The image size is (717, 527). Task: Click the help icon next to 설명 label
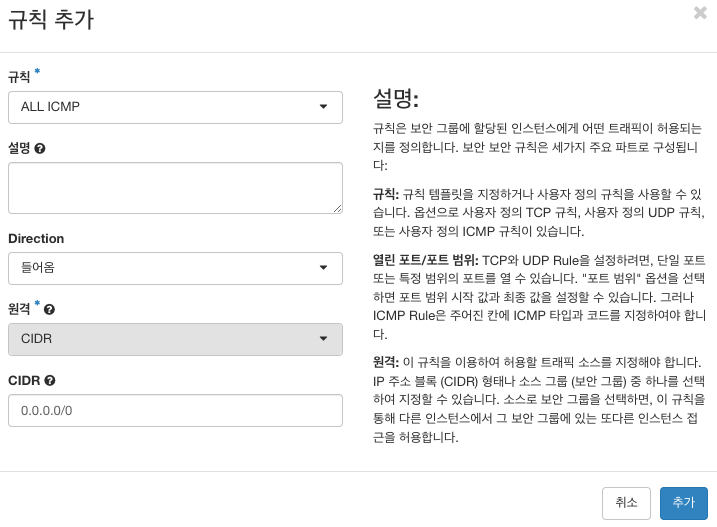pyautogui.click(x=40, y=149)
